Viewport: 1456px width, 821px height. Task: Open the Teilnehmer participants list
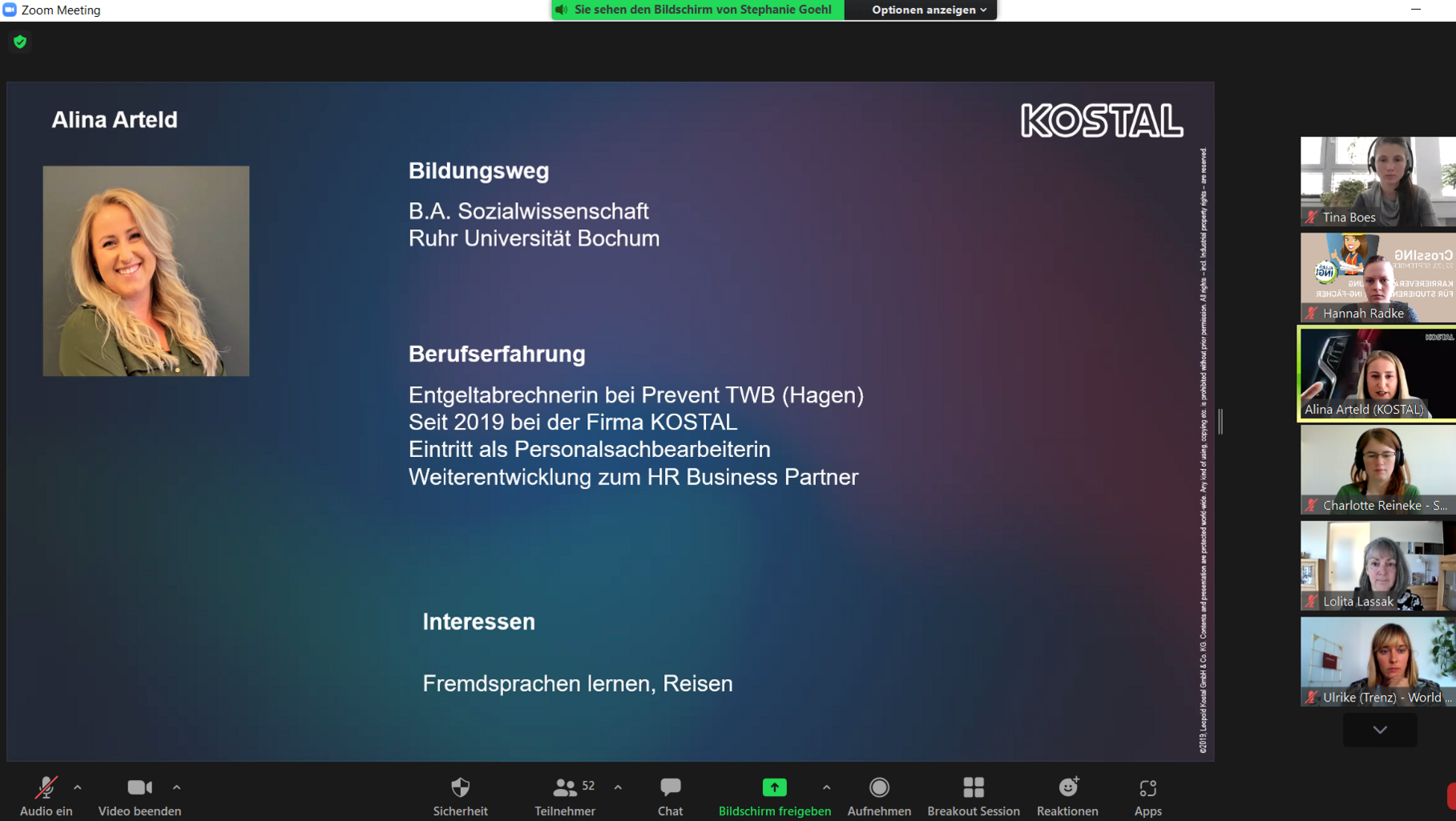pos(565,788)
